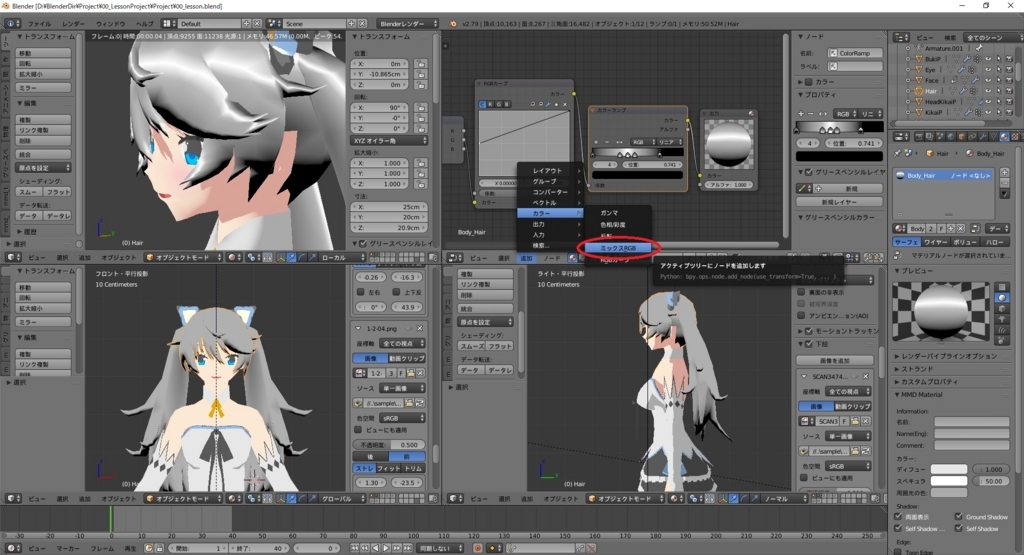Collapse the プロパティ section in node panel
The width and height of the screenshot is (1024, 555).
coord(801,95)
